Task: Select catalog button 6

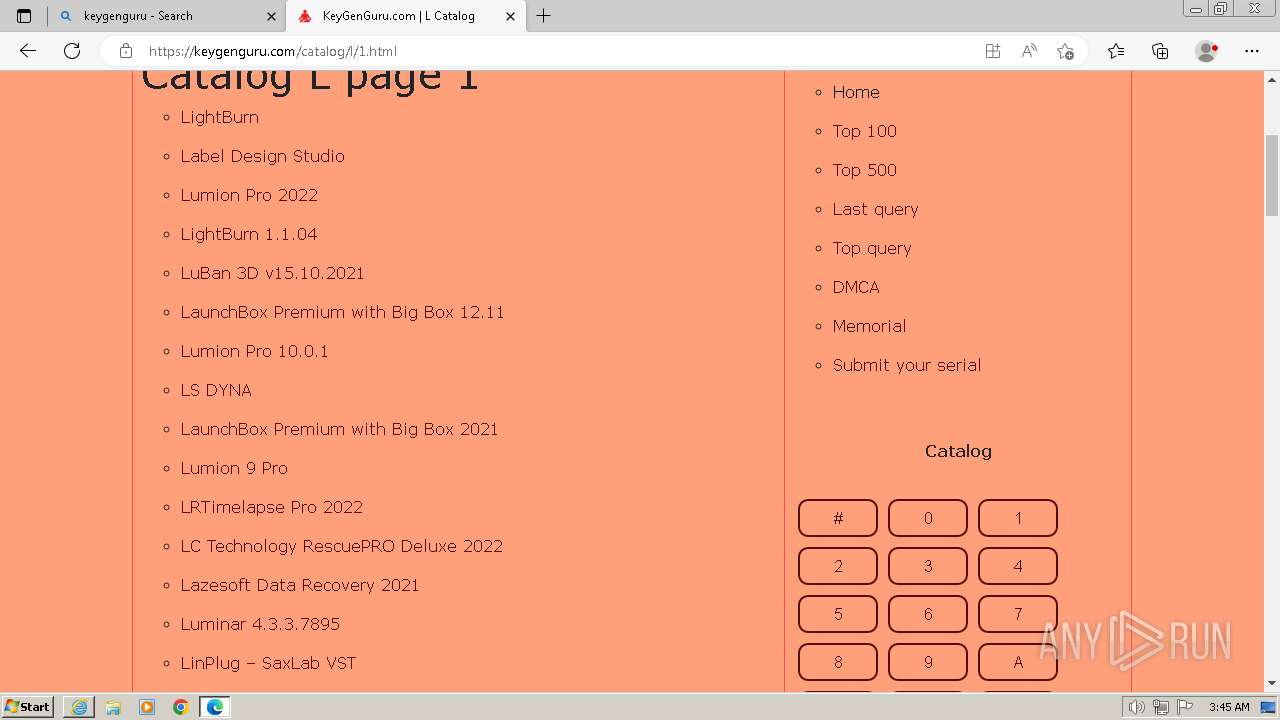Action: point(928,614)
